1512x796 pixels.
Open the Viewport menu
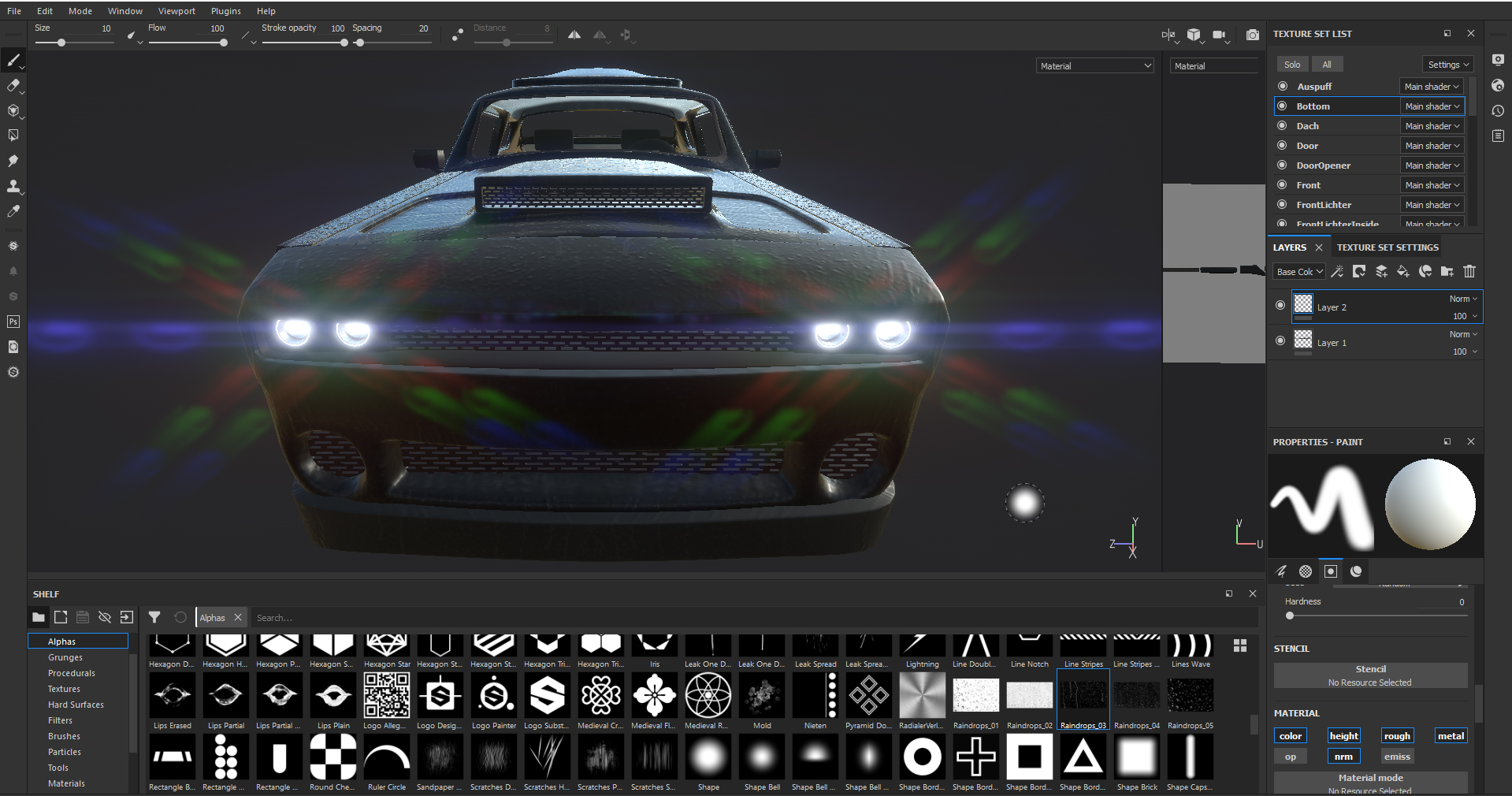(176, 11)
